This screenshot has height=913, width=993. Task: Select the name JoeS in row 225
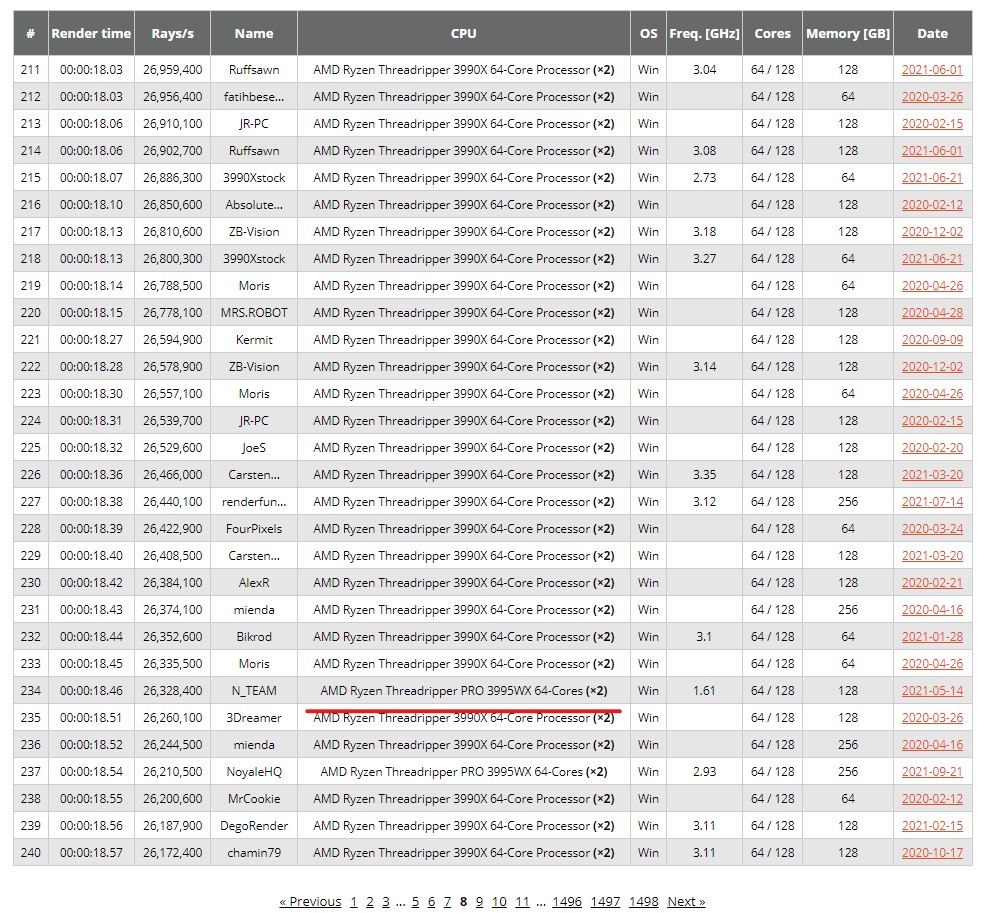[x=254, y=448]
